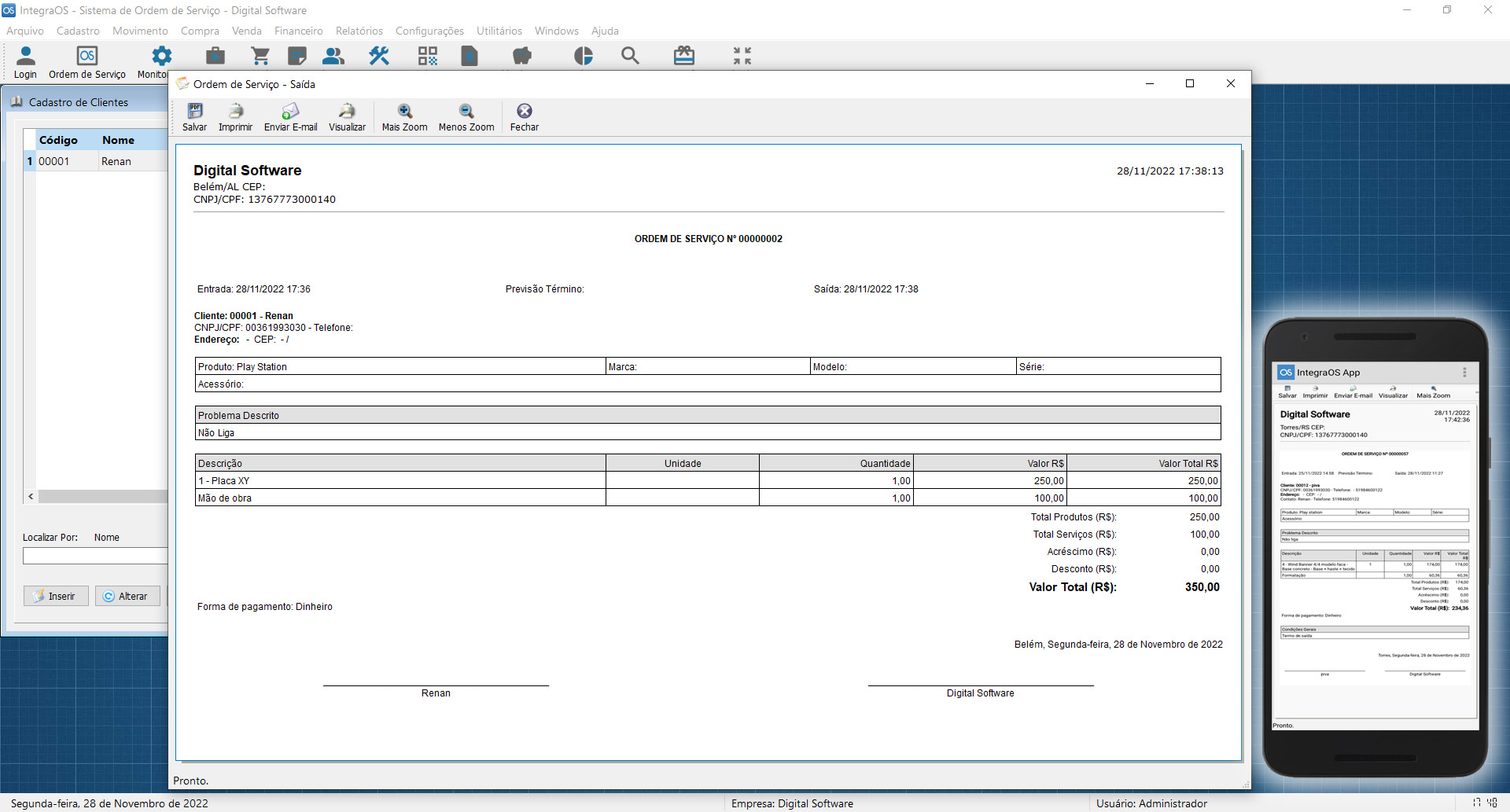Open the Arquivo menu

[25, 31]
